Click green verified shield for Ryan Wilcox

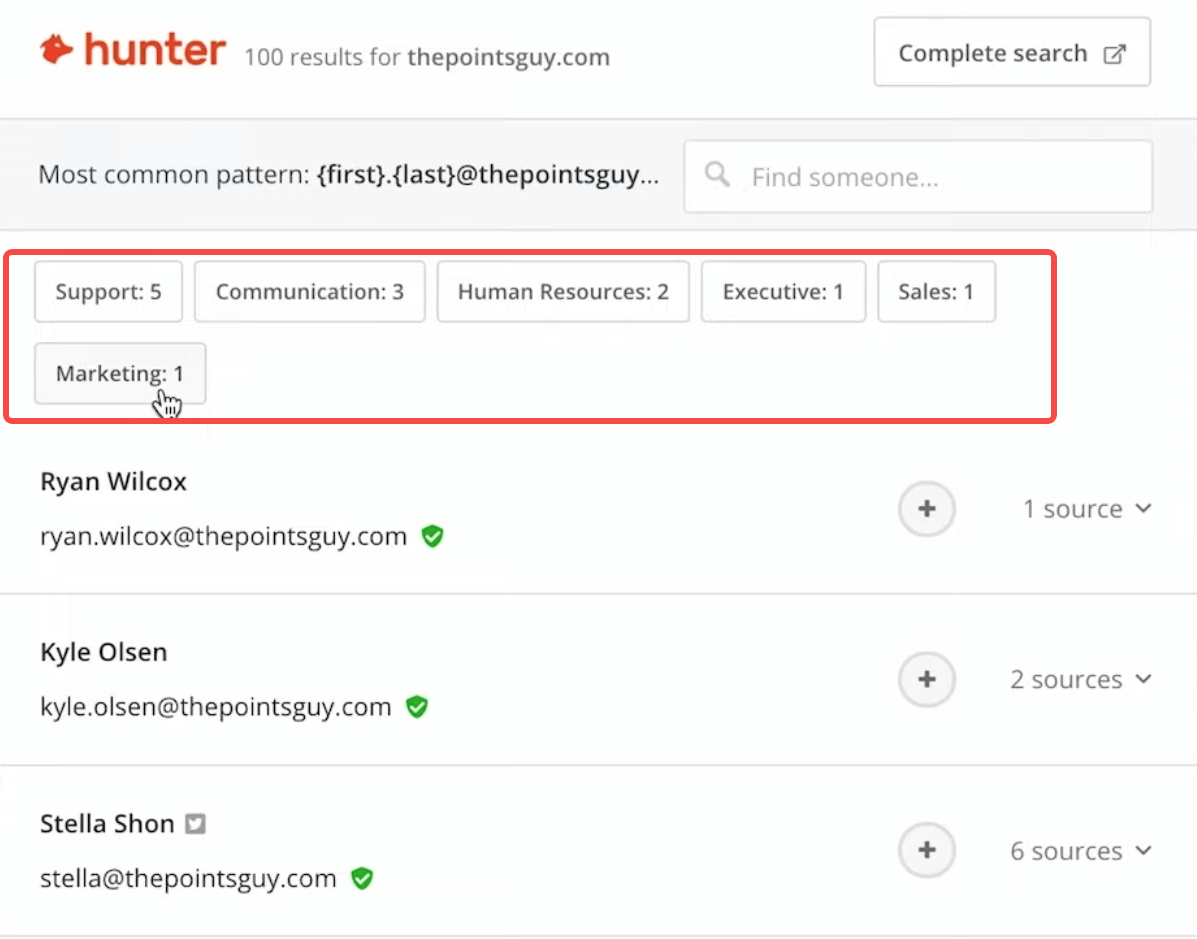coord(433,536)
